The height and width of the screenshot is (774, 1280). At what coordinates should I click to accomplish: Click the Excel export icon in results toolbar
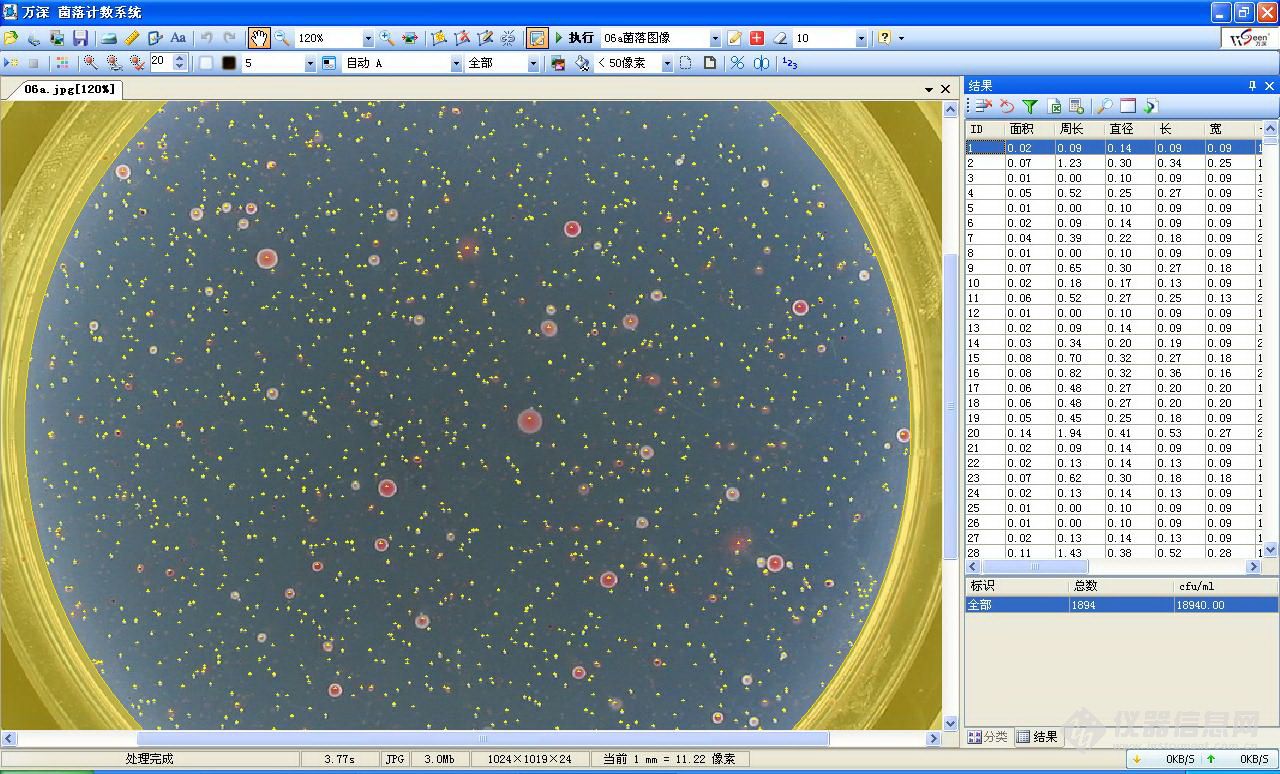(1054, 106)
